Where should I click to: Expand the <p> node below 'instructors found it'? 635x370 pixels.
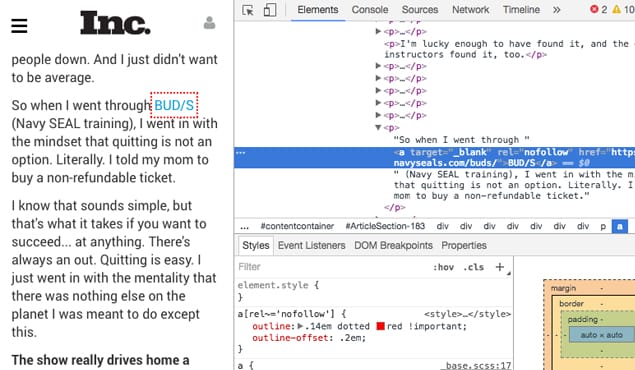click(378, 66)
